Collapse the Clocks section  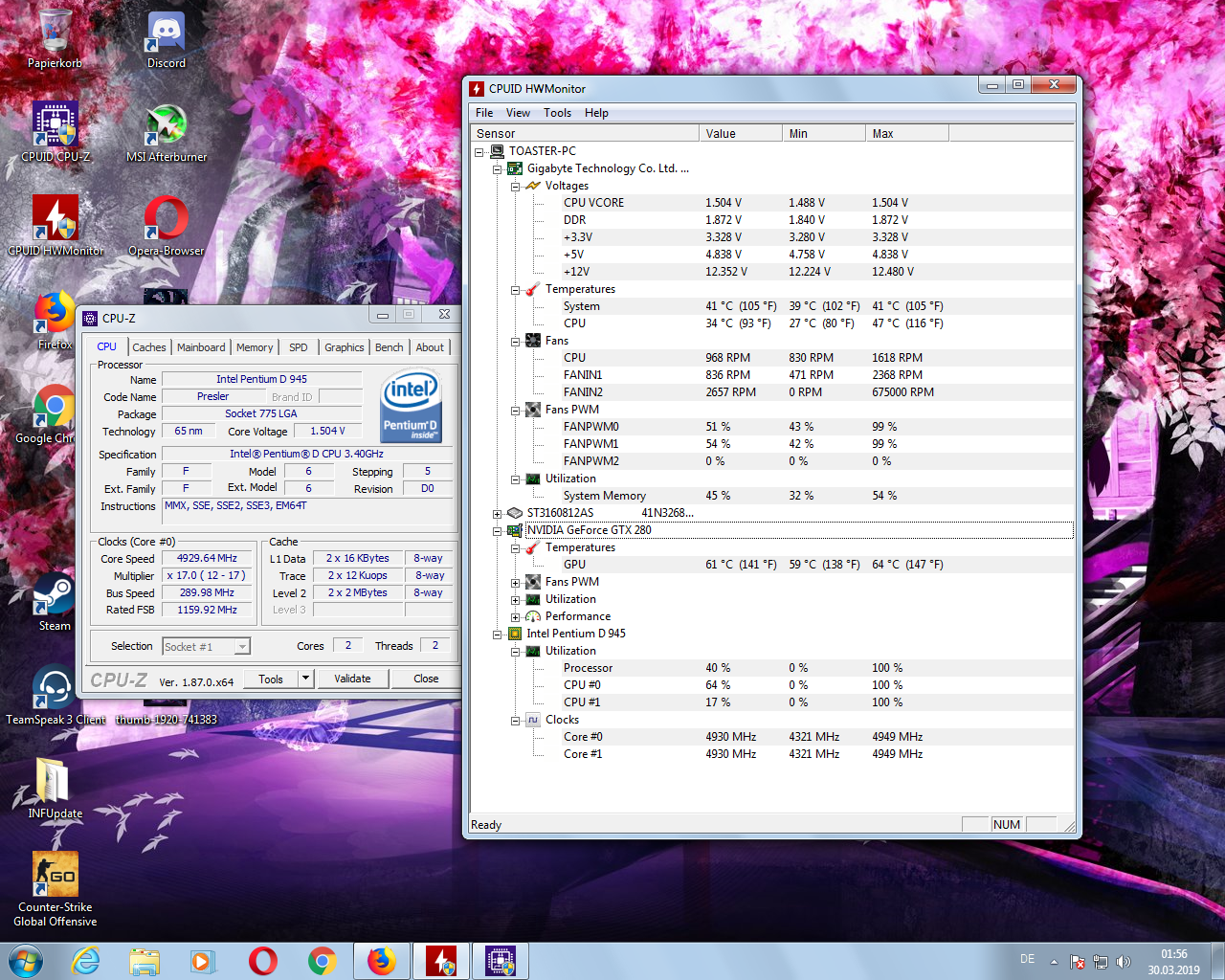click(x=515, y=720)
